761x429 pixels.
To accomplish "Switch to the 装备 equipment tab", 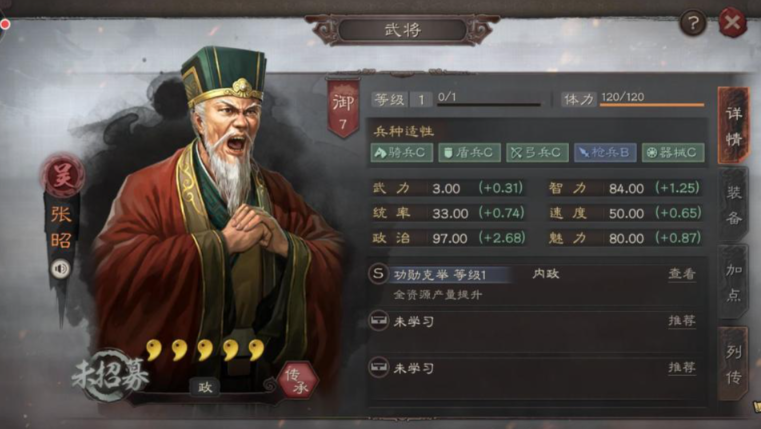I will click(733, 206).
